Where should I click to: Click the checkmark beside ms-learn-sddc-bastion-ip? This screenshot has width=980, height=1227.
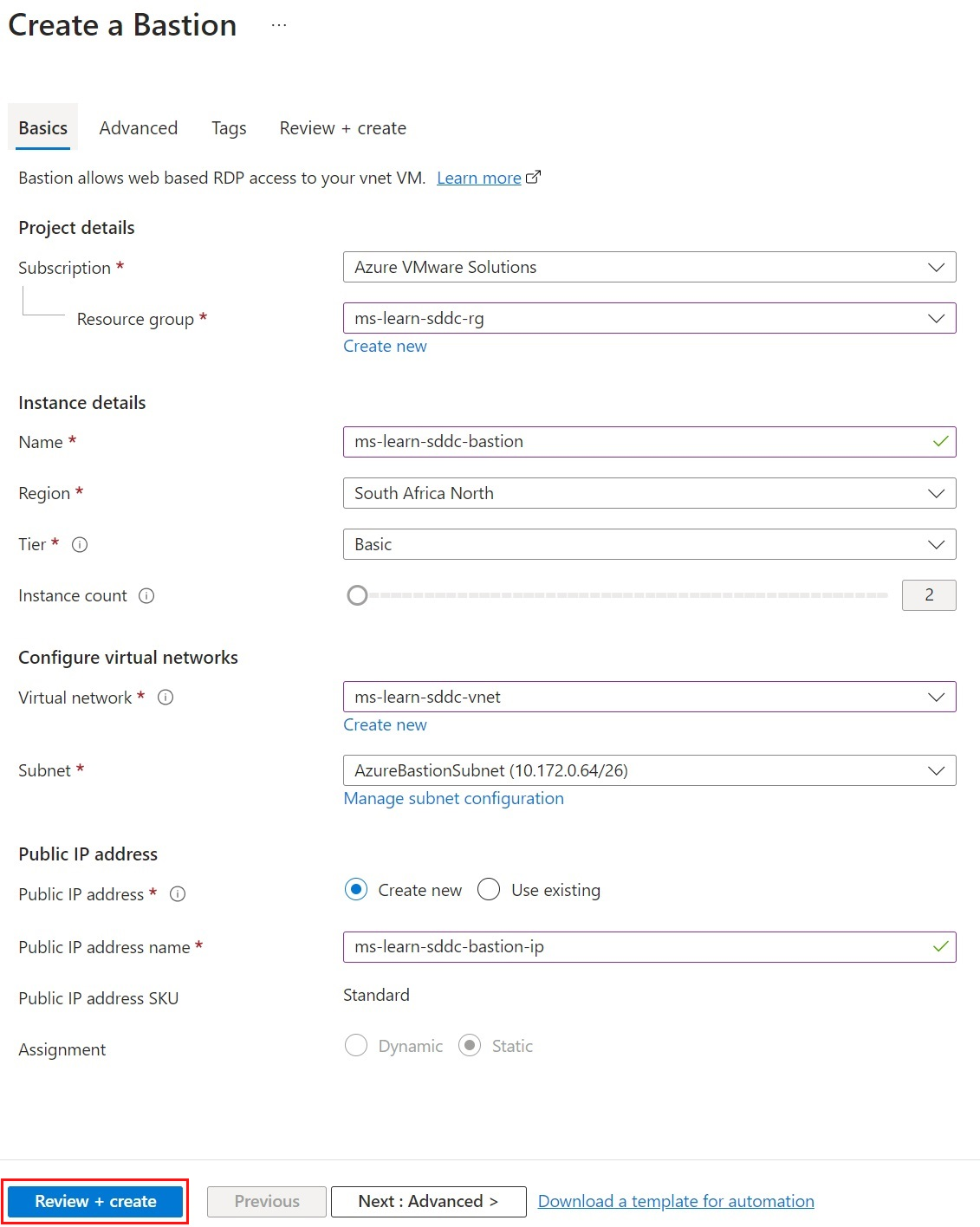939,947
